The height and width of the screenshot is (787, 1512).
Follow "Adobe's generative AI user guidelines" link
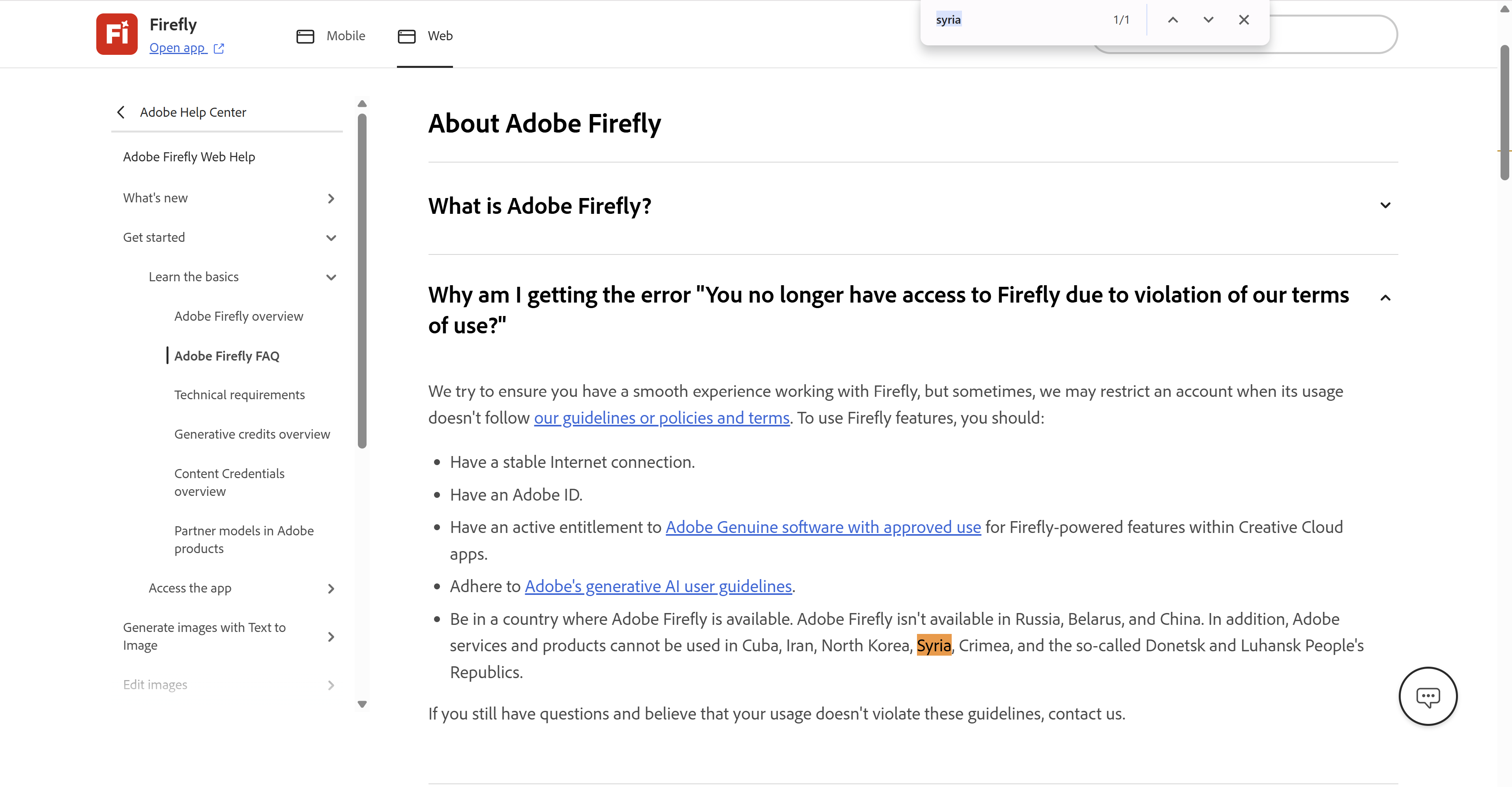click(x=658, y=586)
